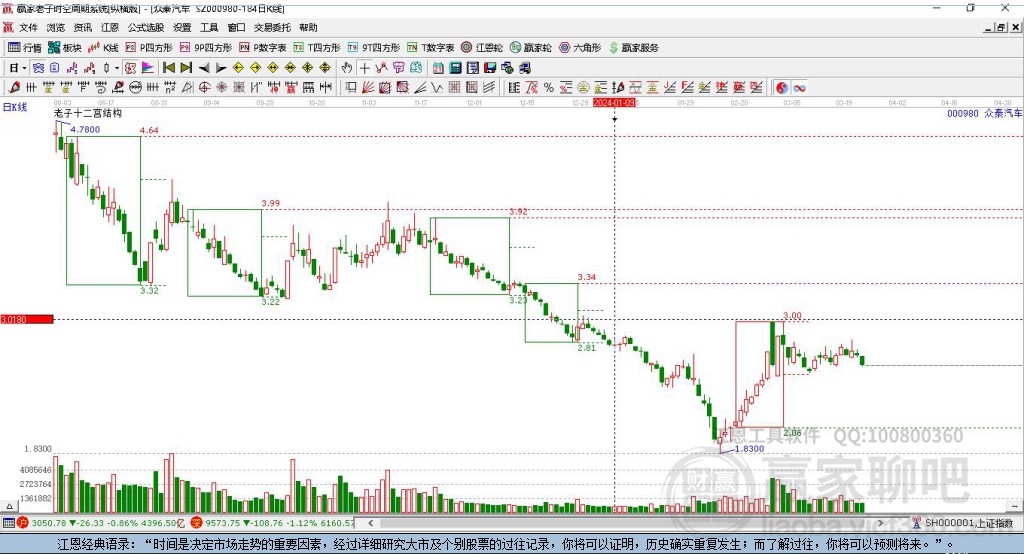The height and width of the screenshot is (554, 1024).
Task: Click the 沪 Shanghai index status icon
Action: [23, 523]
